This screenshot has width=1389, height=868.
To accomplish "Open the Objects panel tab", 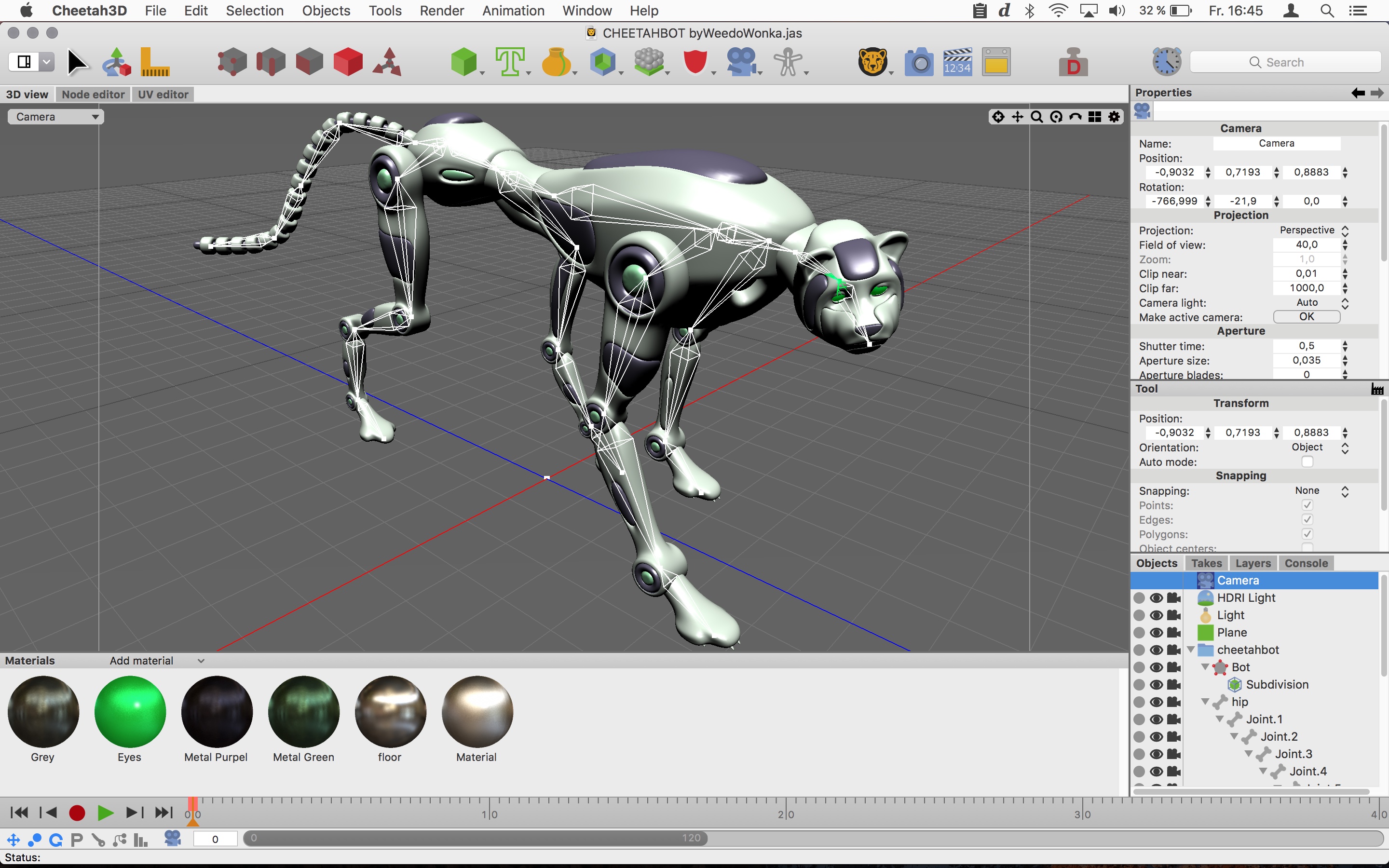I will [1156, 562].
